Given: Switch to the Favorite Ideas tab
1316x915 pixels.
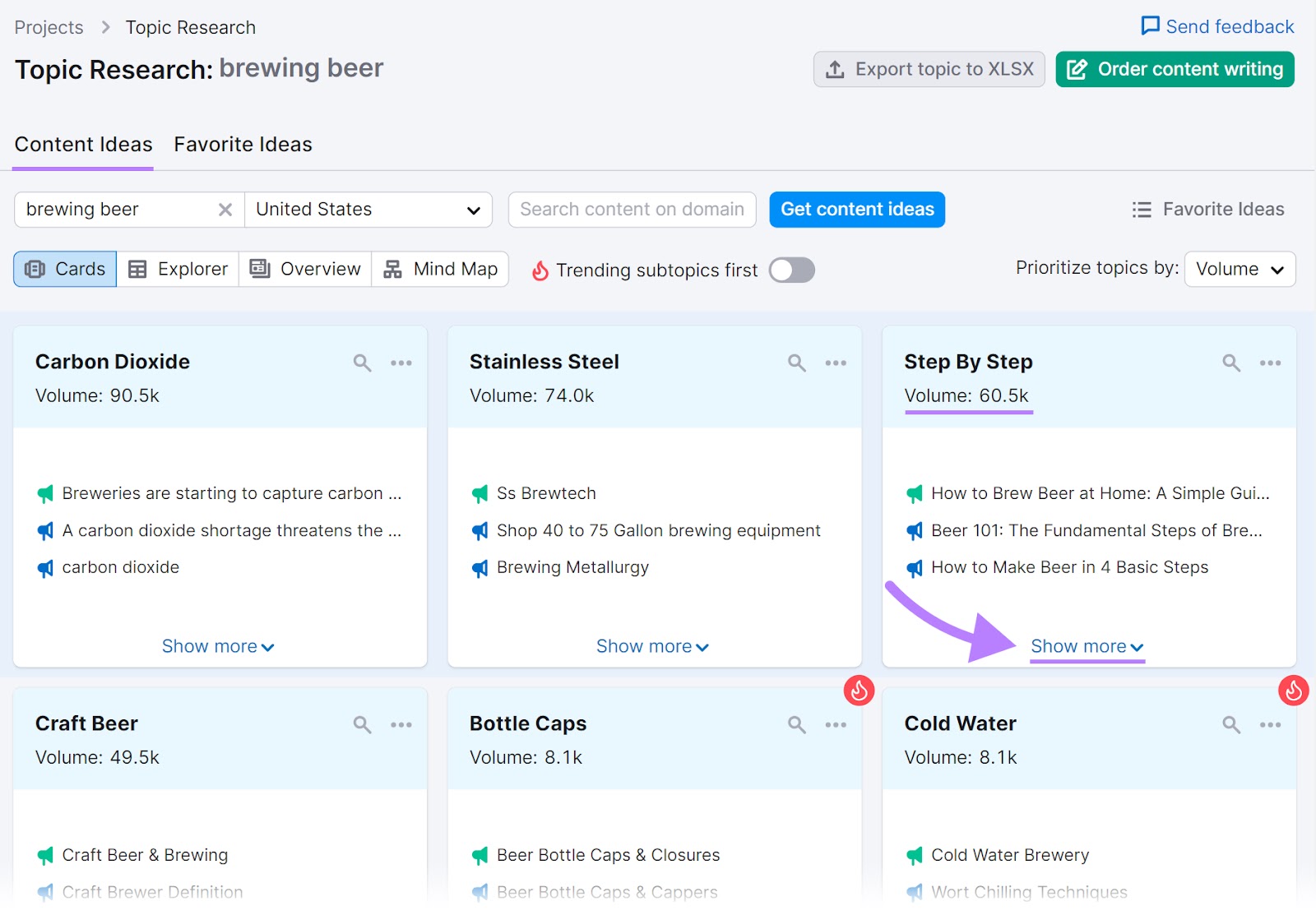Looking at the screenshot, I should coord(242,144).
